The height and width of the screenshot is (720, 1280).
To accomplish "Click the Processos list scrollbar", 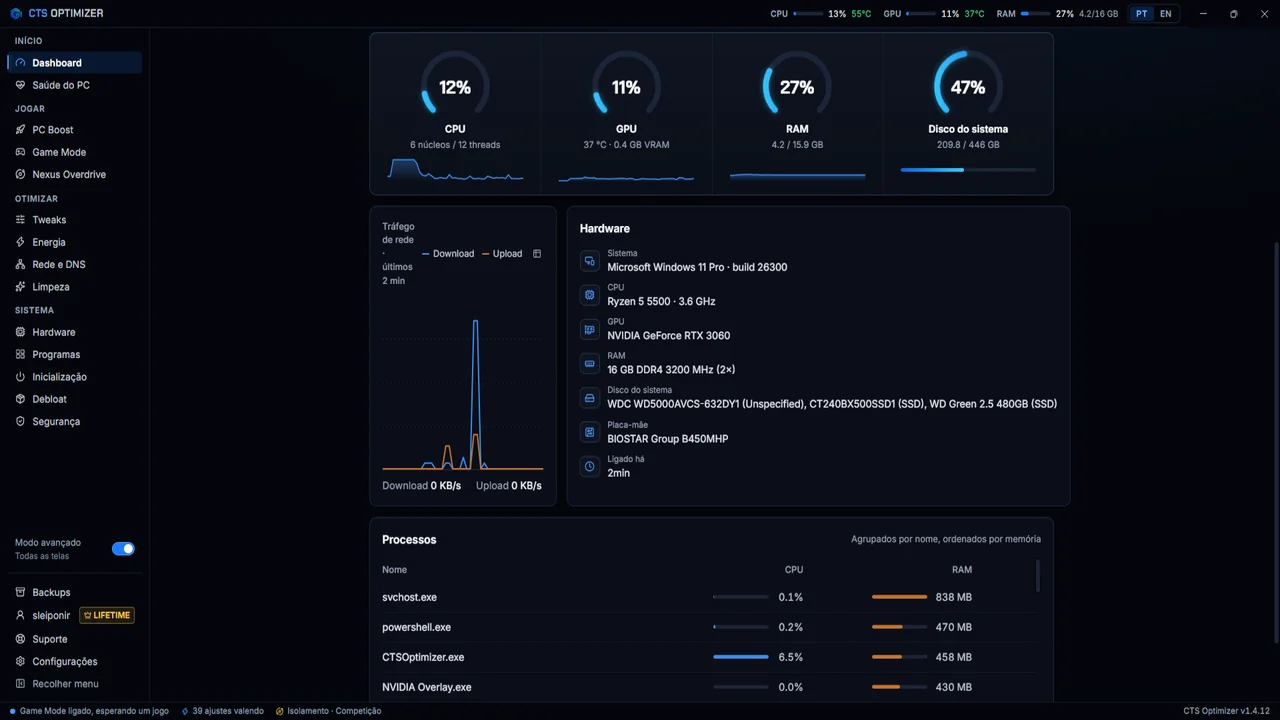I will pos(1038,576).
